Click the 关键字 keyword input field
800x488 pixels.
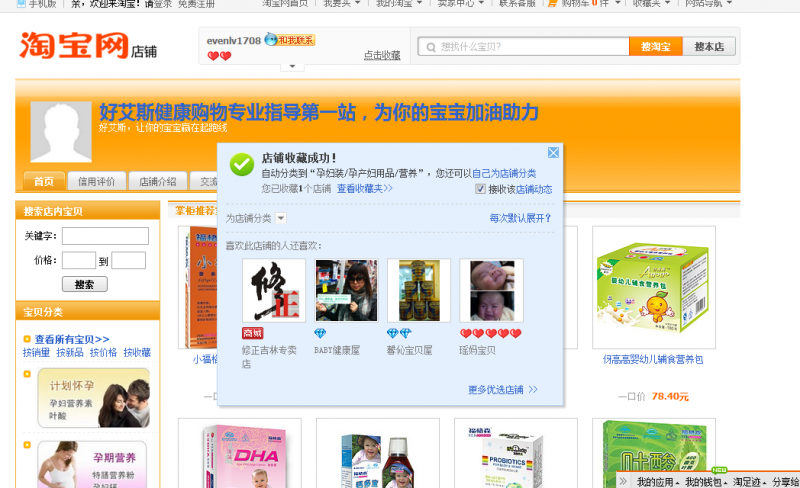click(105, 236)
